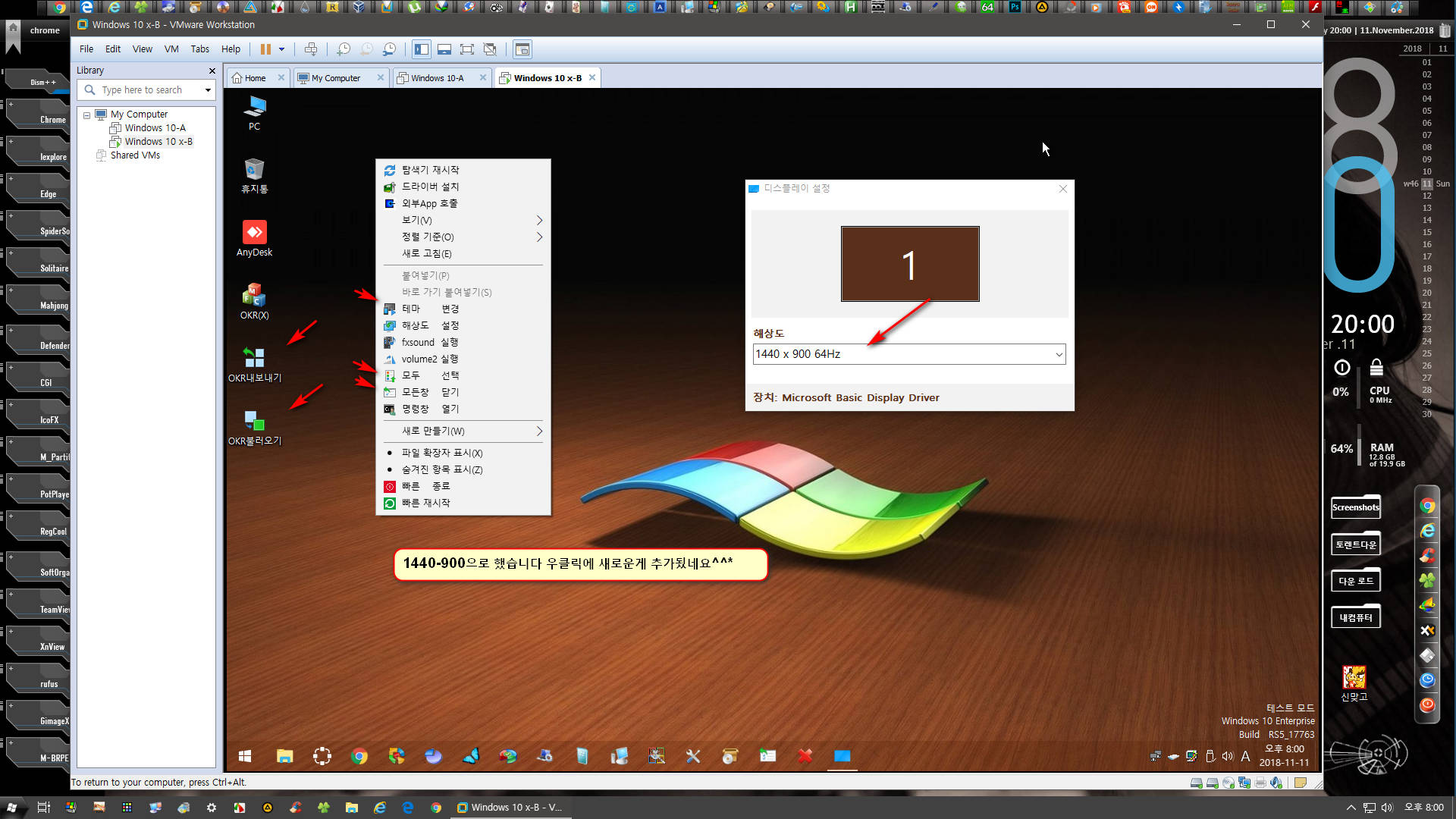Image resolution: width=1456 pixels, height=819 pixels.
Task: Open the snapshot manager toolbar icon
Action: click(389, 49)
